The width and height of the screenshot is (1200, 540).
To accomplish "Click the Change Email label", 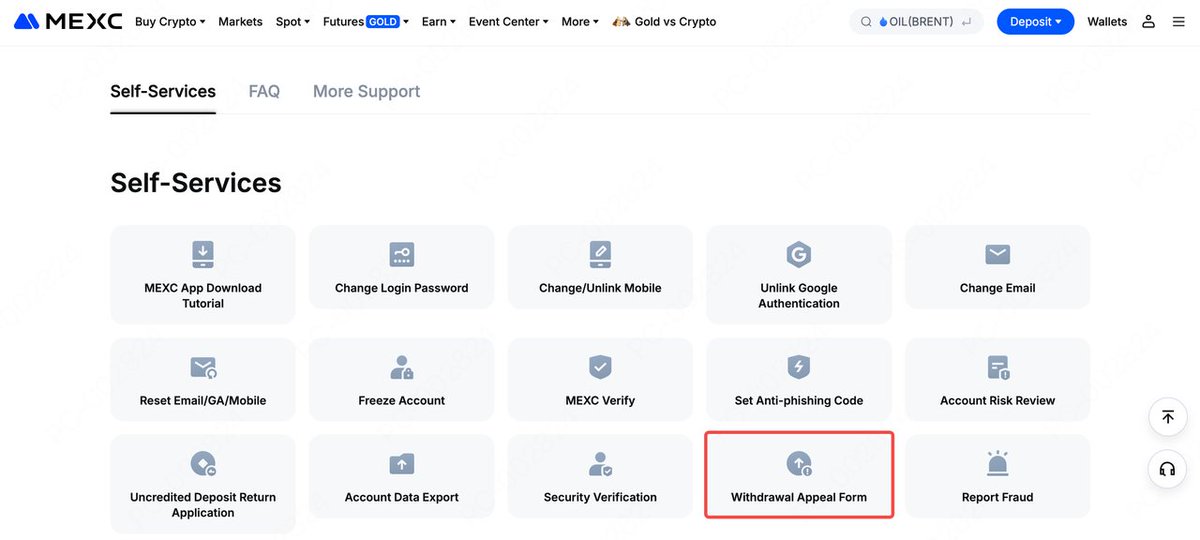I will (x=997, y=288).
